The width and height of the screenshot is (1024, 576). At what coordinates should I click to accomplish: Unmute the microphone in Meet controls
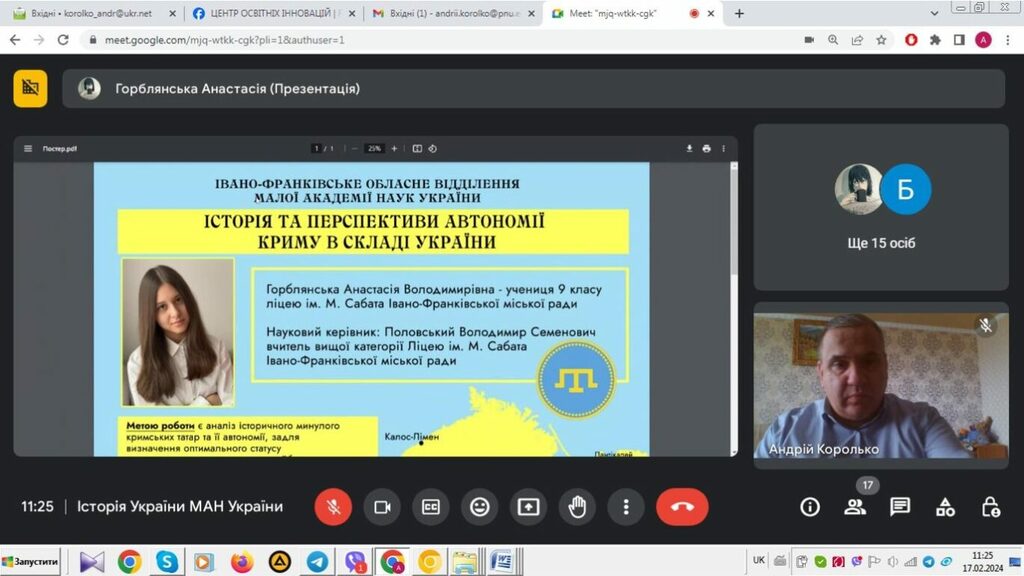(x=333, y=507)
